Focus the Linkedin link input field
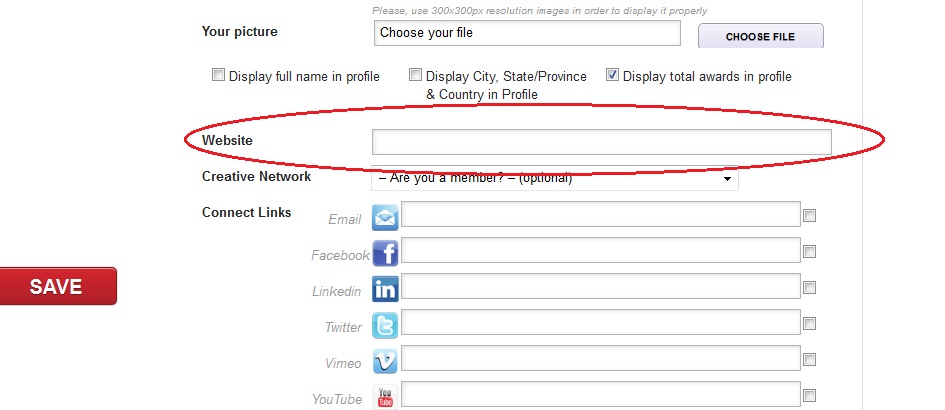This screenshot has width=945, height=410. (601, 286)
